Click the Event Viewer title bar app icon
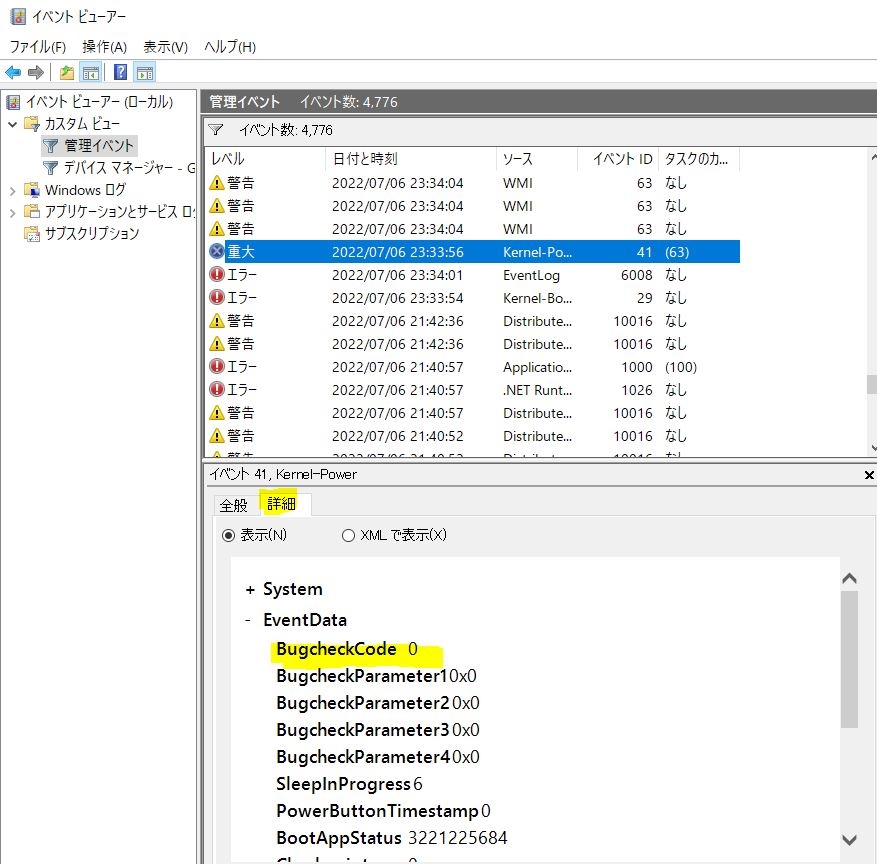The image size is (877, 864). [x=18, y=16]
